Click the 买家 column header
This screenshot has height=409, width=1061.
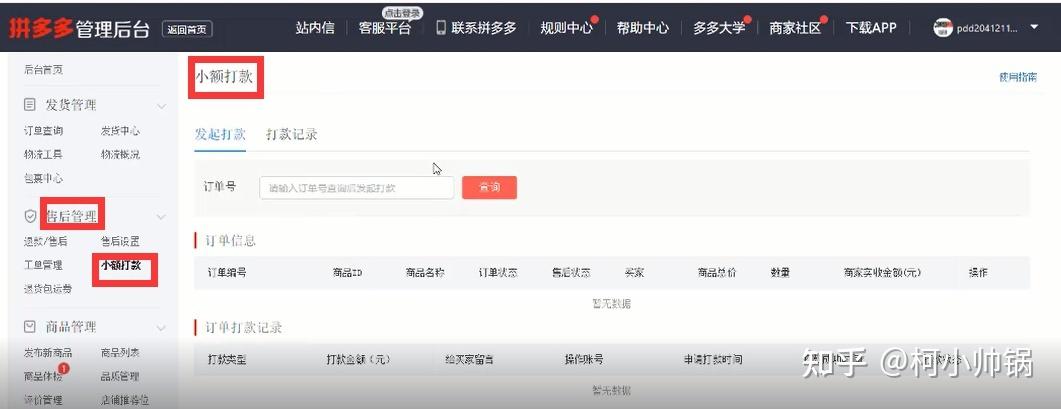point(635,273)
